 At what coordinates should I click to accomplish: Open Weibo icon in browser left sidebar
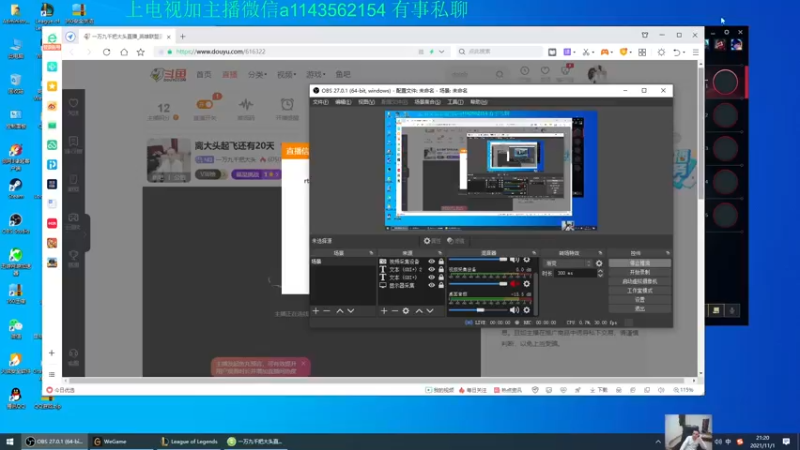[x=52, y=106]
